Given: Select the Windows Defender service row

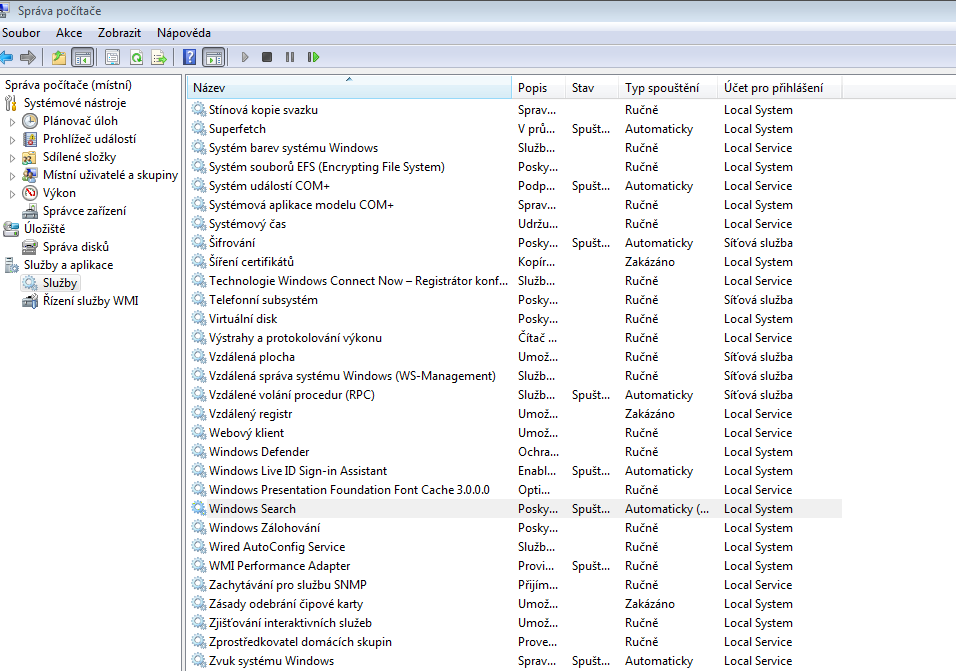Looking at the screenshot, I should [x=259, y=452].
